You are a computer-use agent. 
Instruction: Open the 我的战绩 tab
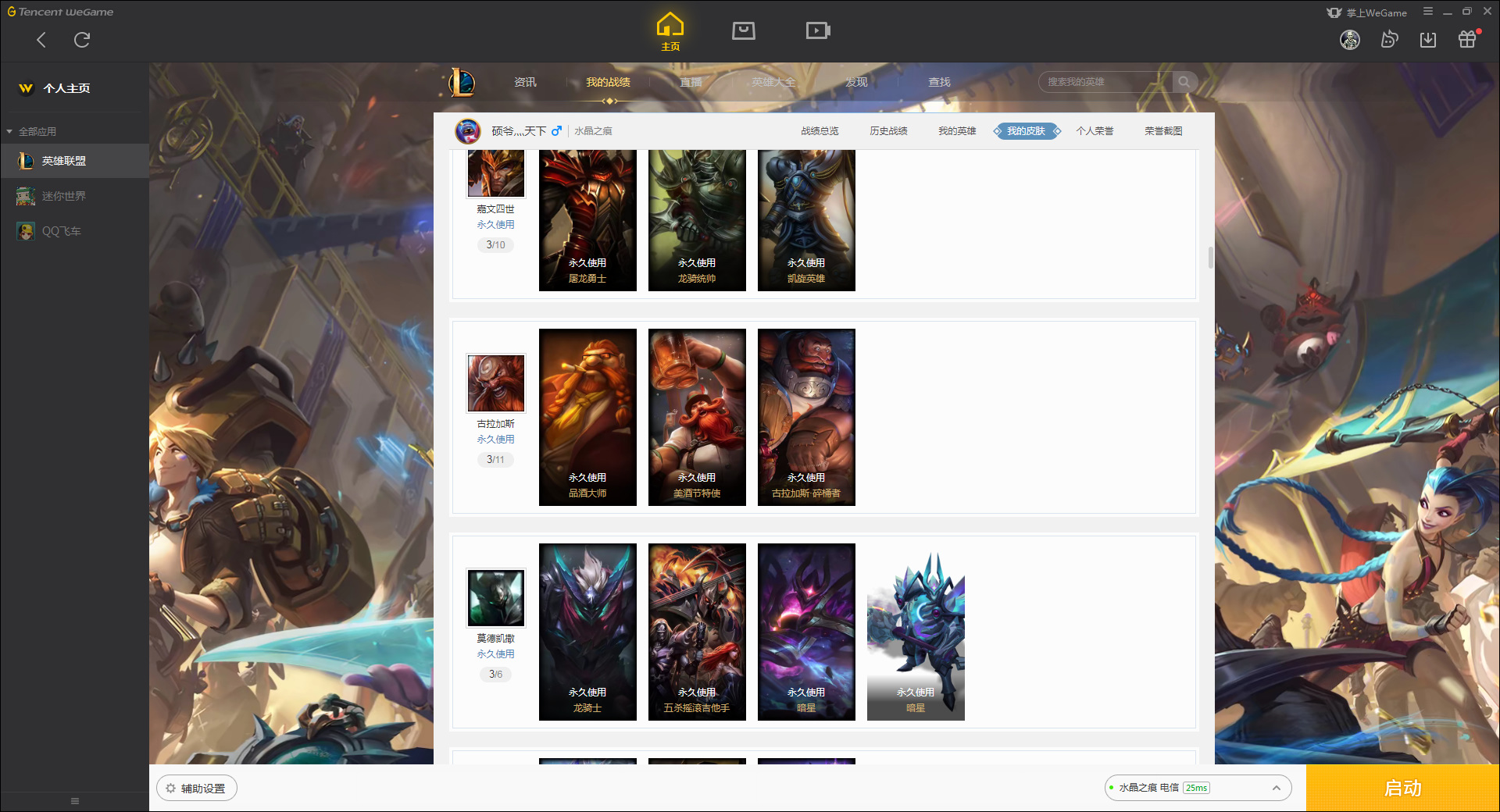[x=608, y=82]
